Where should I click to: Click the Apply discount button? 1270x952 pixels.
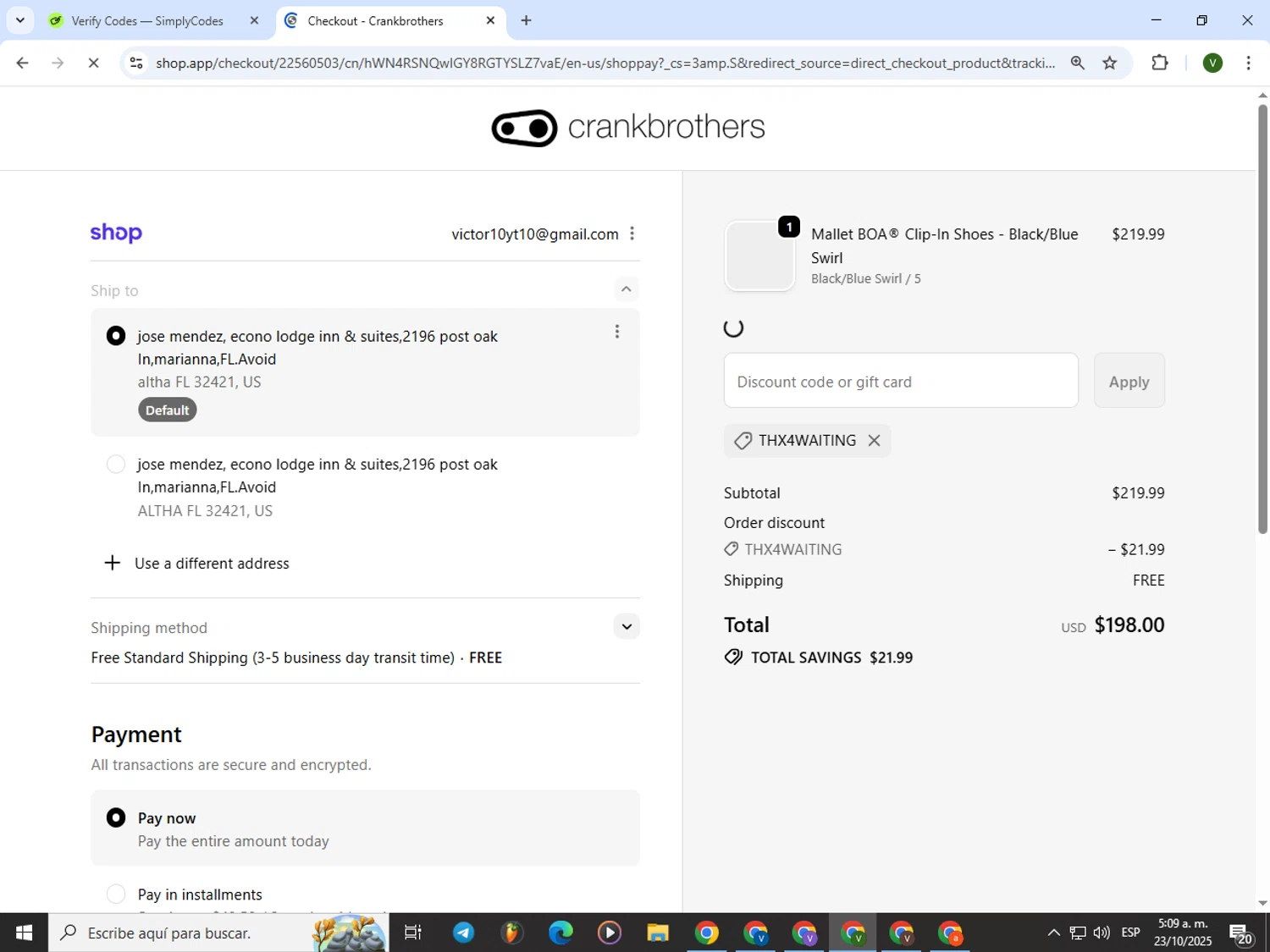point(1129,381)
